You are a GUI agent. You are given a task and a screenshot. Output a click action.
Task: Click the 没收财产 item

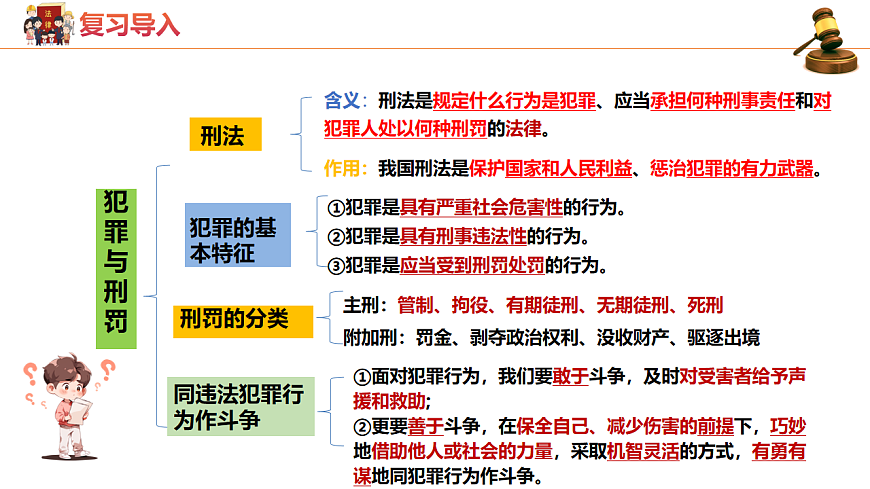pos(633,337)
